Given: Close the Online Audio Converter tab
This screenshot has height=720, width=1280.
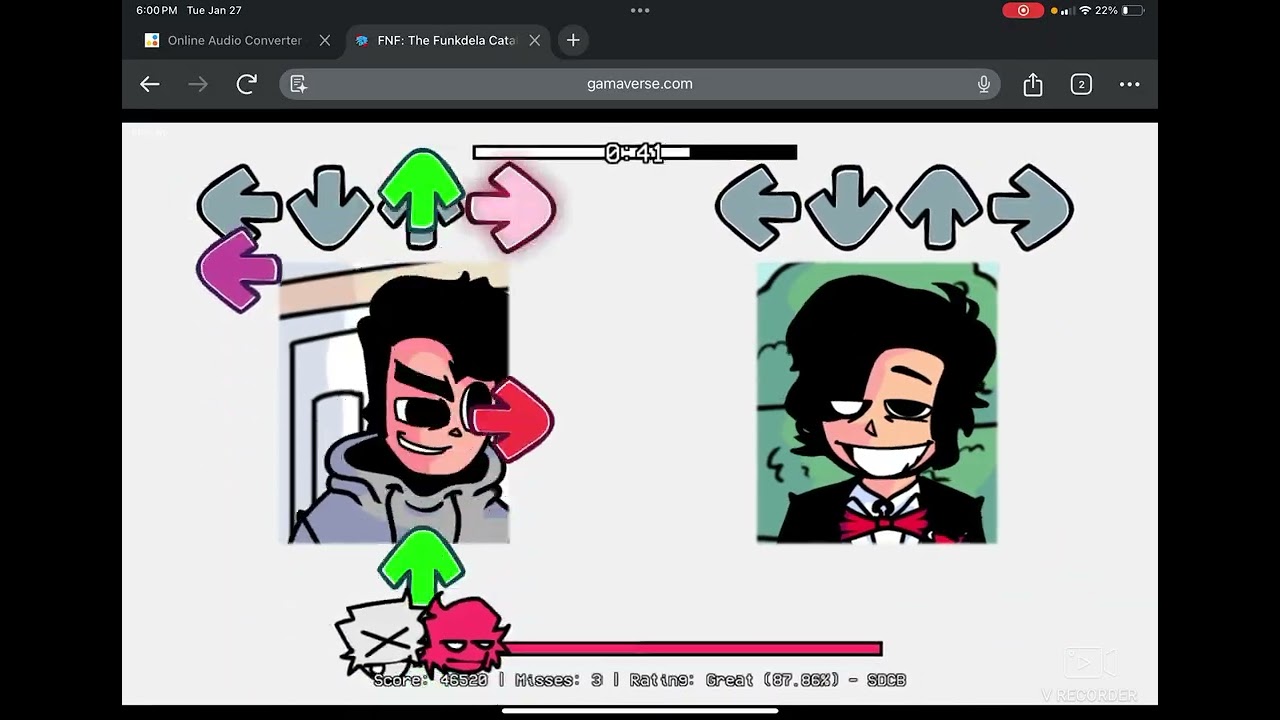Looking at the screenshot, I should click(x=325, y=40).
